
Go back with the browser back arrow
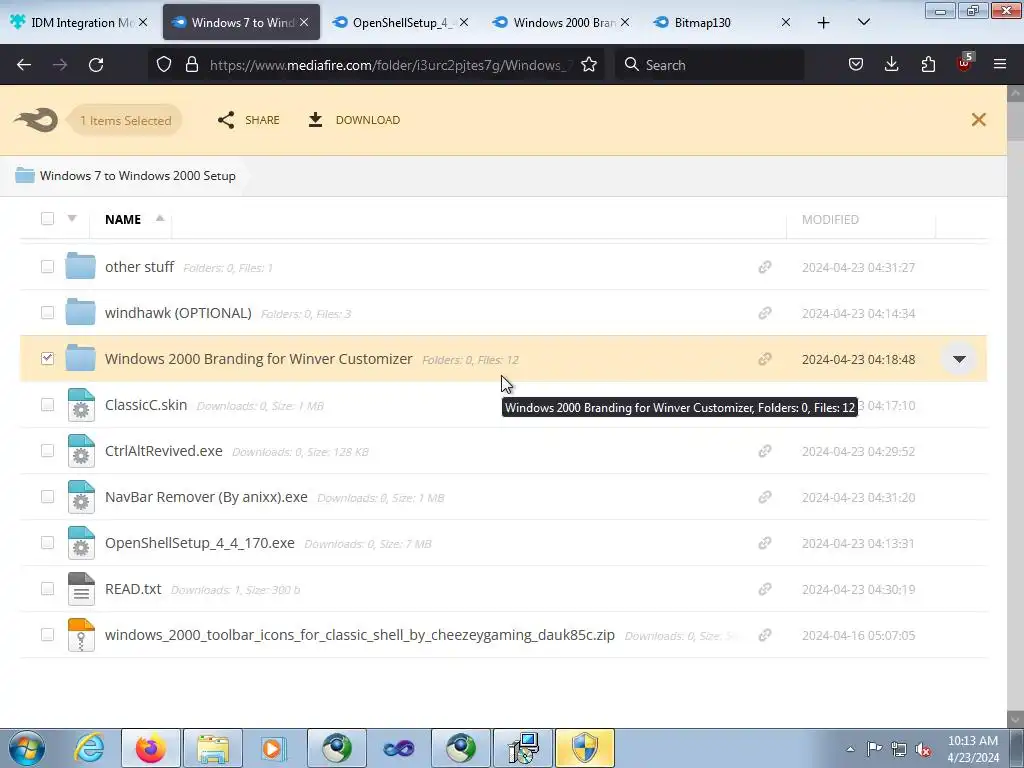tap(24, 65)
